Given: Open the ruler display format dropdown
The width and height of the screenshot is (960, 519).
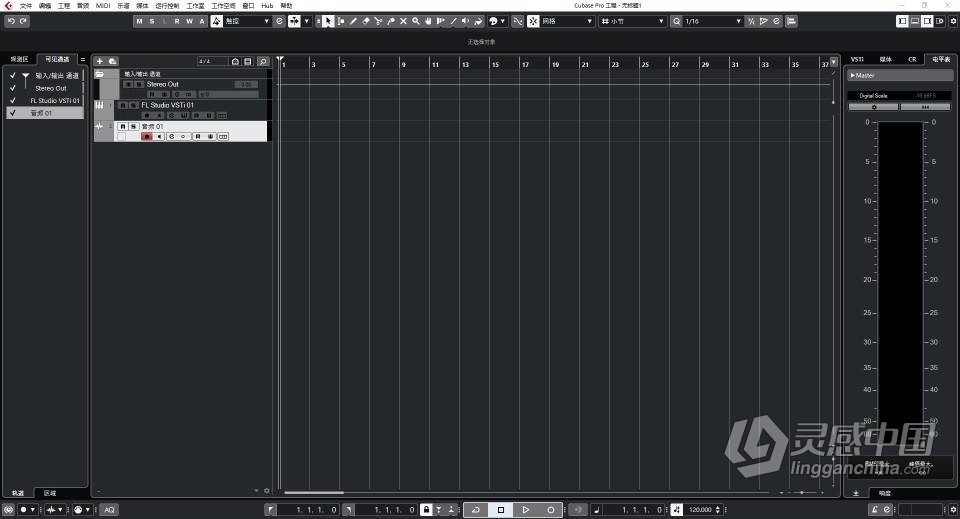Looking at the screenshot, I should tap(834, 62).
